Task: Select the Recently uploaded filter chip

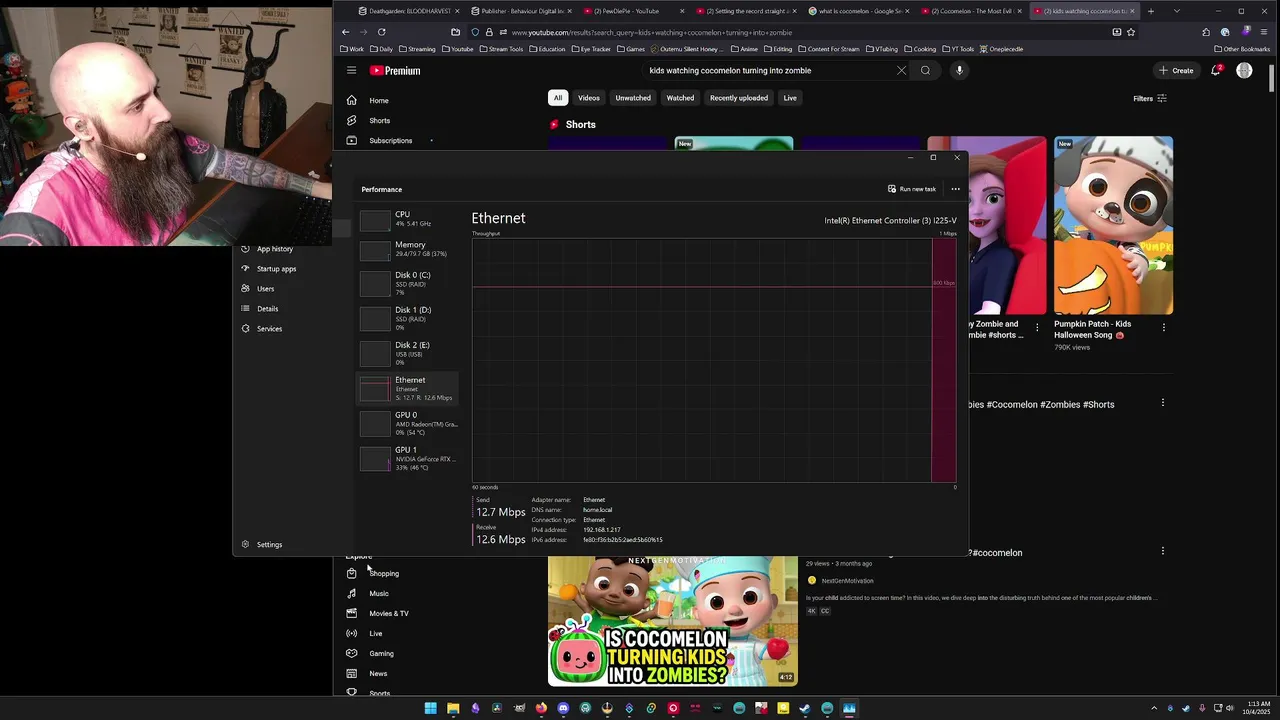Action: point(739,98)
